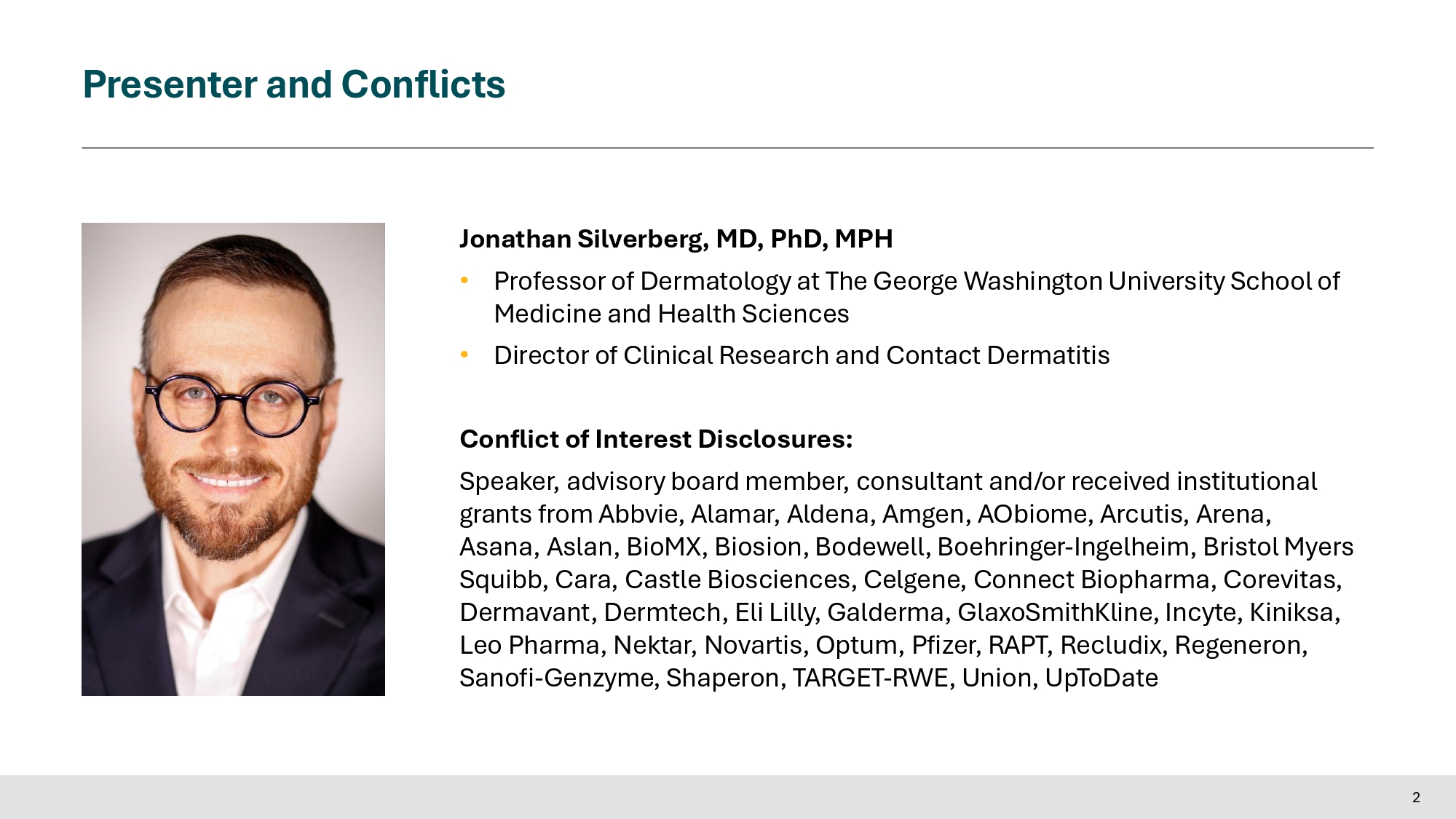Screen dimensions: 1456x819
Task: Click 'Sanofi-Genzyme' in the last disclosure line
Action: [557, 678]
